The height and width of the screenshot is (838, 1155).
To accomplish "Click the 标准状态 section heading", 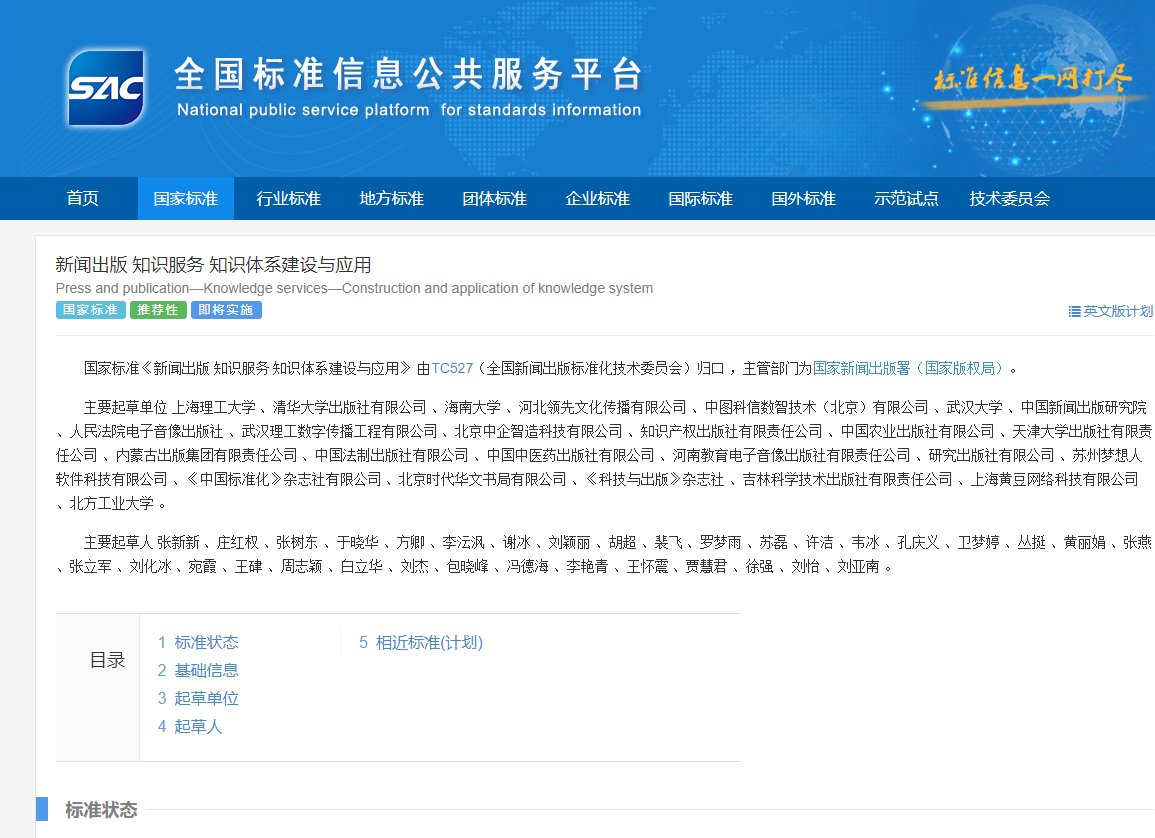I will click(x=101, y=810).
